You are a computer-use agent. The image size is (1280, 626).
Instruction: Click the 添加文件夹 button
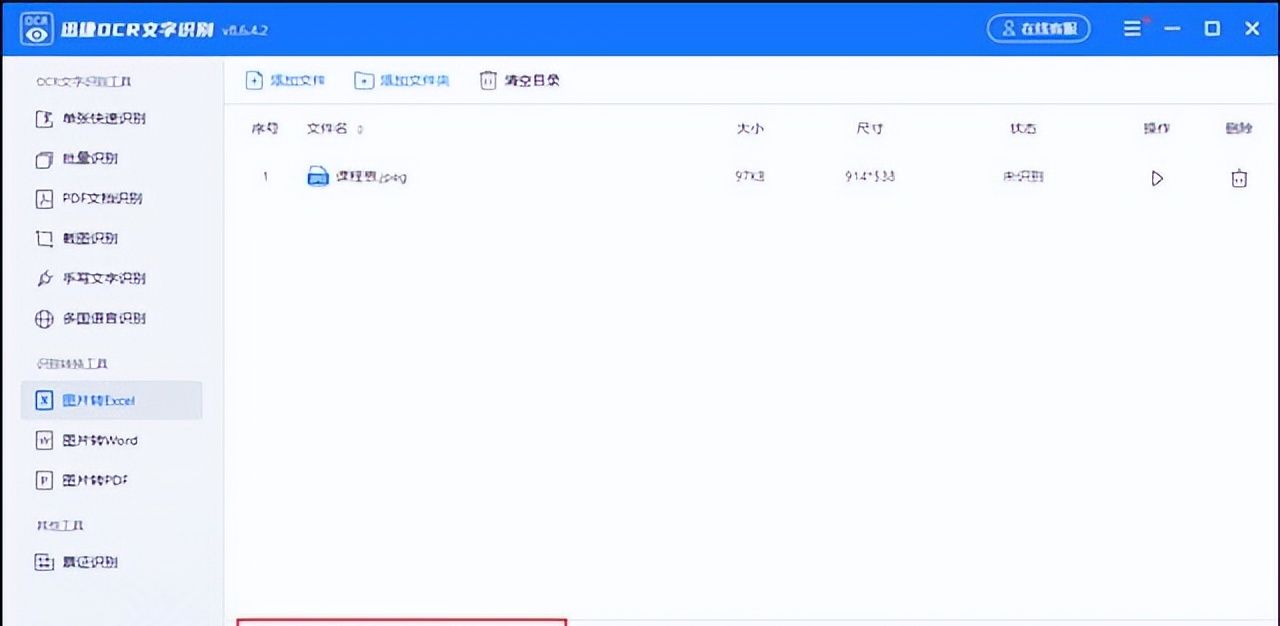click(x=401, y=79)
